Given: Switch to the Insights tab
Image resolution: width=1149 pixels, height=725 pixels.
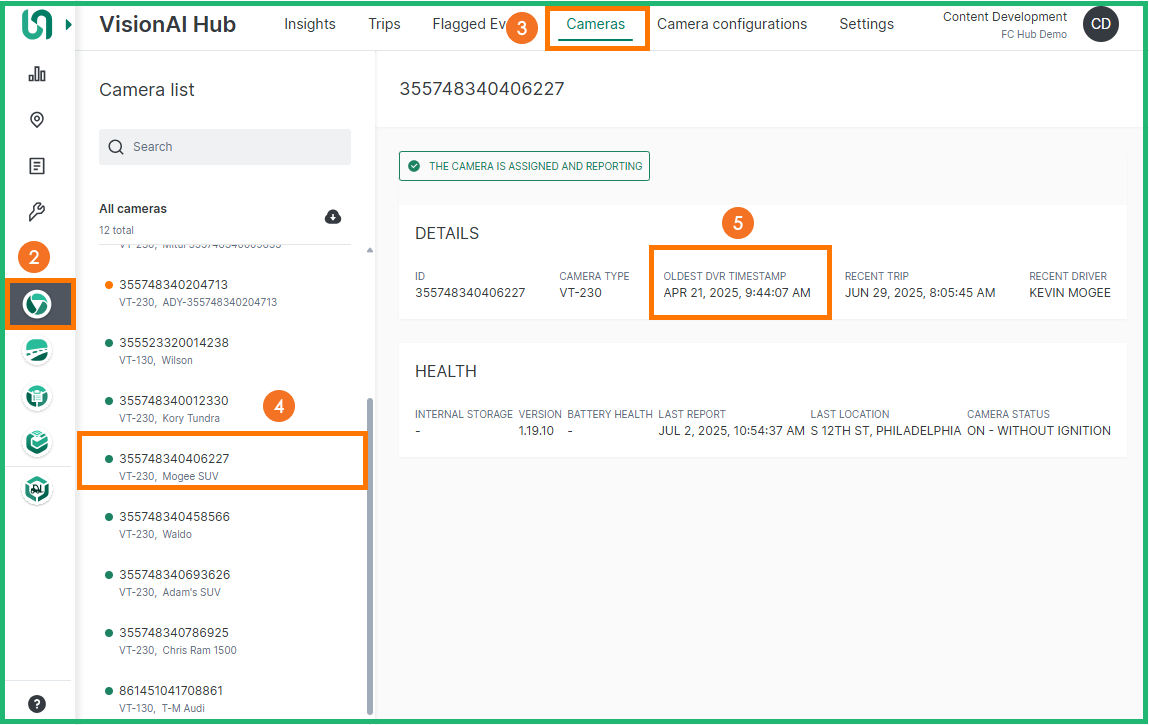Looking at the screenshot, I should (309, 24).
